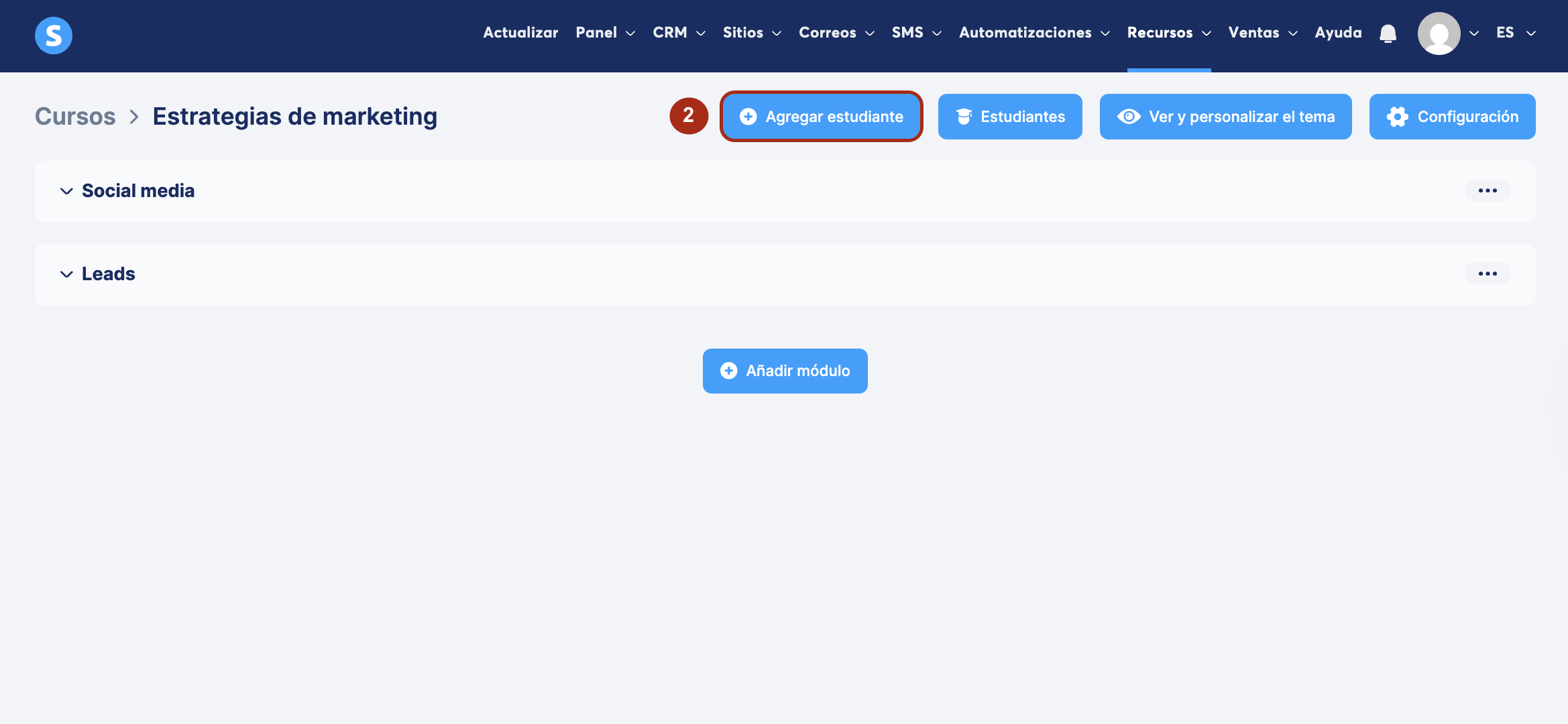Image resolution: width=1568 pixels, height=724 pixels.
Task: Expand the CRM dropdown menu
Action: 678,33
